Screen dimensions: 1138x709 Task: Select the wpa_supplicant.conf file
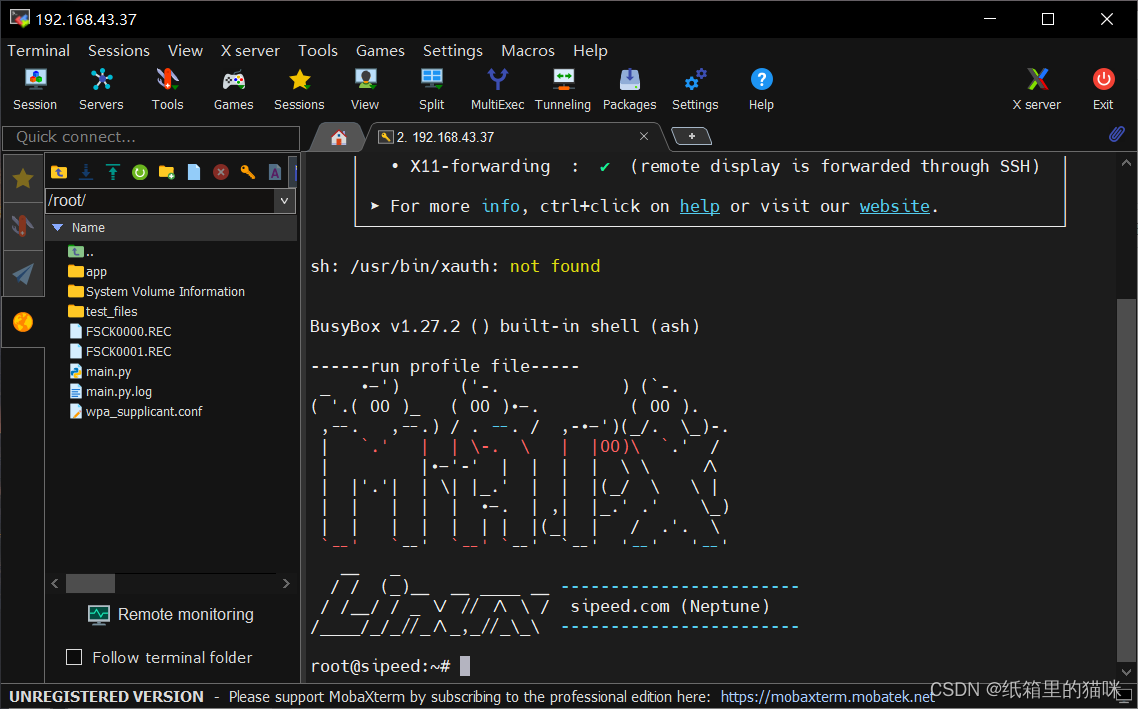click(x=136, y=411)
